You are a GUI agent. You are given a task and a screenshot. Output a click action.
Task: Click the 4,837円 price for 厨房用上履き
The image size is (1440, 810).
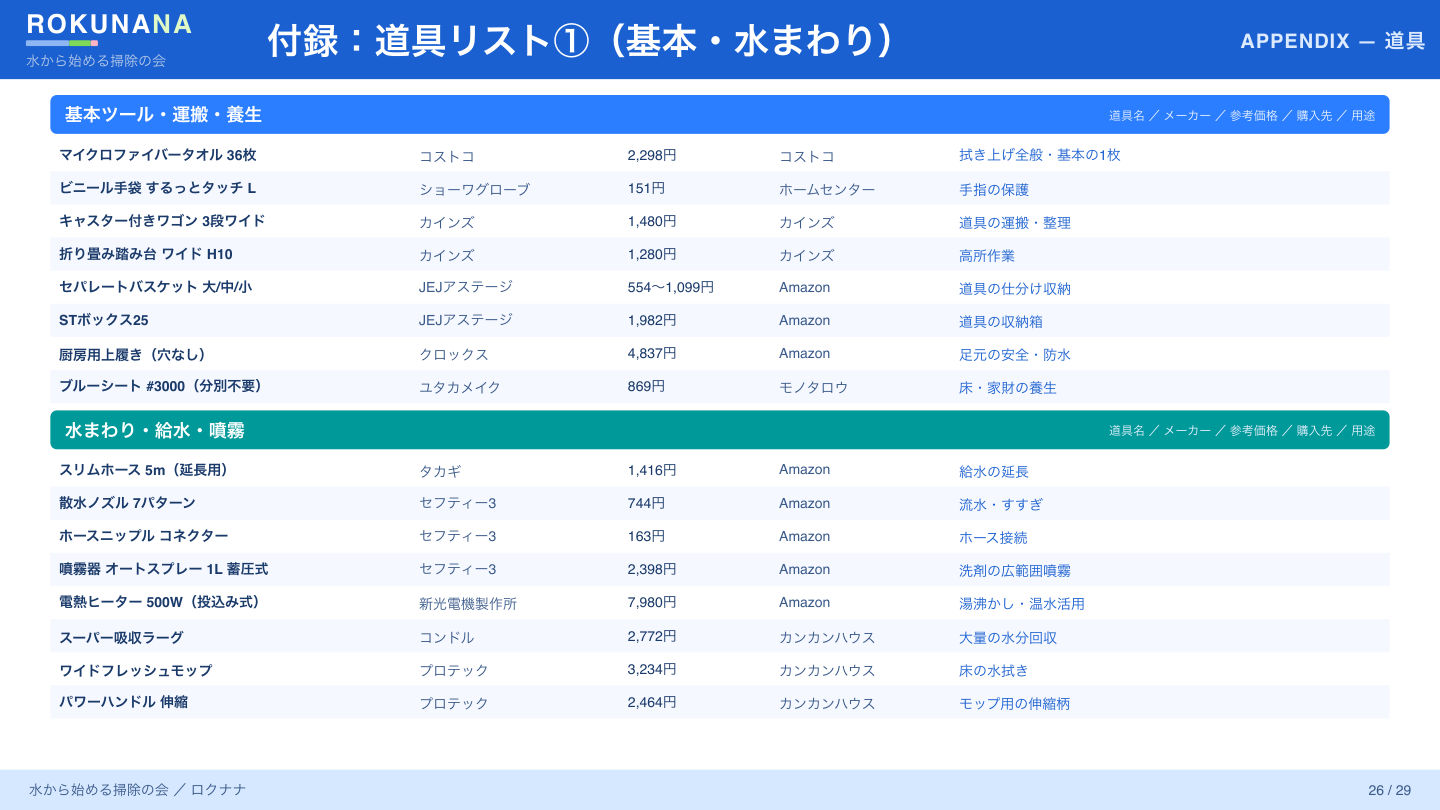click(652, 353)
